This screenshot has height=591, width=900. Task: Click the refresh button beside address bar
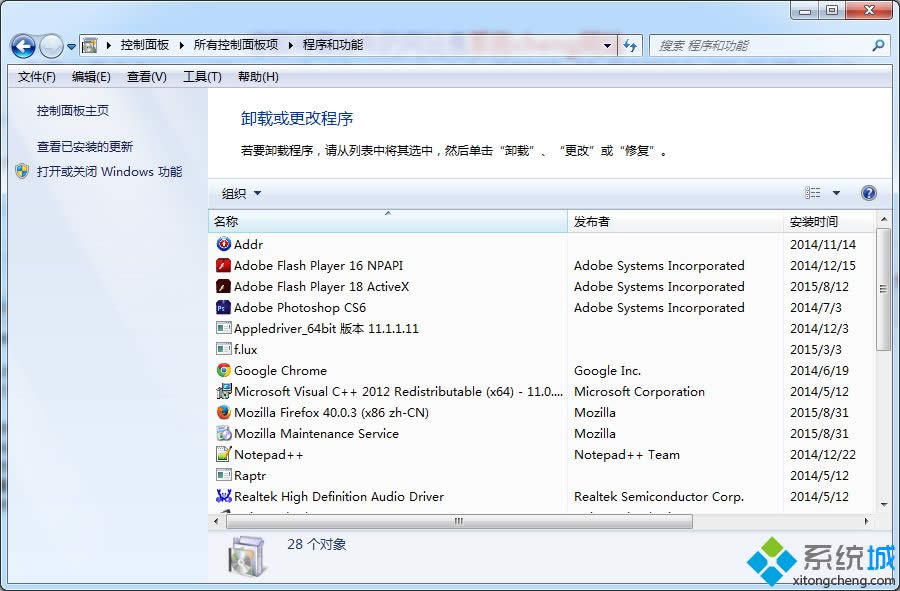coord(630,46)
